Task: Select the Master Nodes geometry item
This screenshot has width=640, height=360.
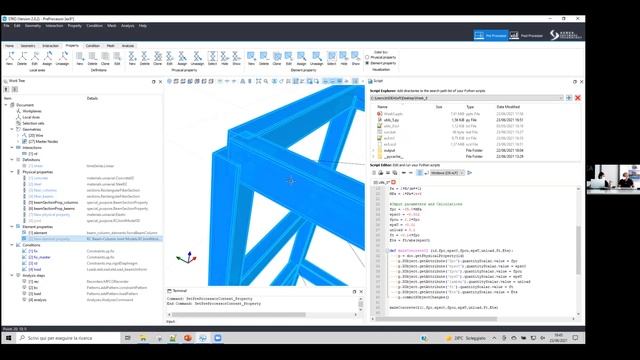Action: point(43,142)
